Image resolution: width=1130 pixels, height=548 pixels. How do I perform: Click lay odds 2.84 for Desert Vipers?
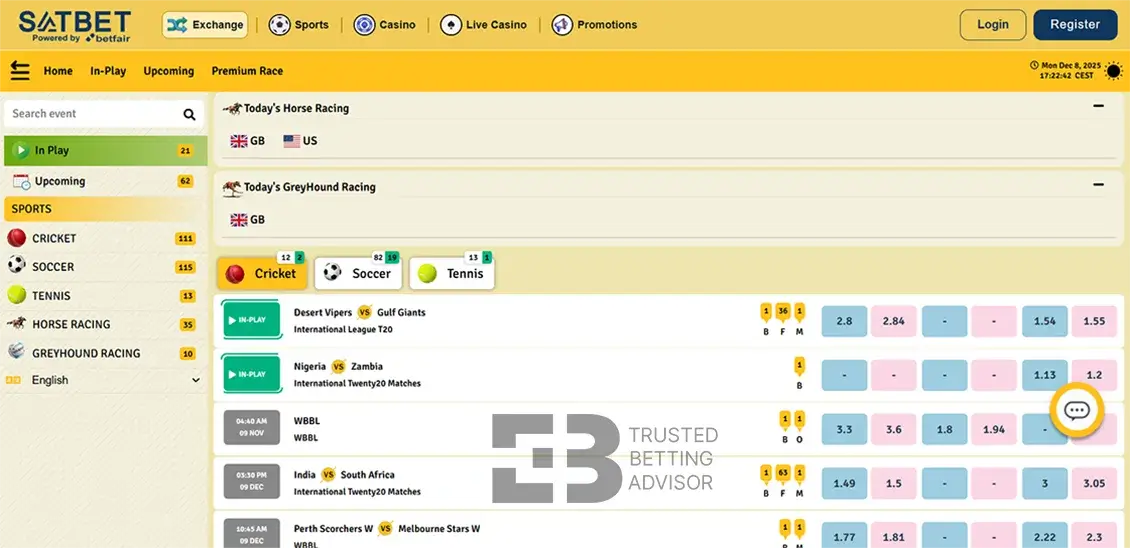coord(894,321)
